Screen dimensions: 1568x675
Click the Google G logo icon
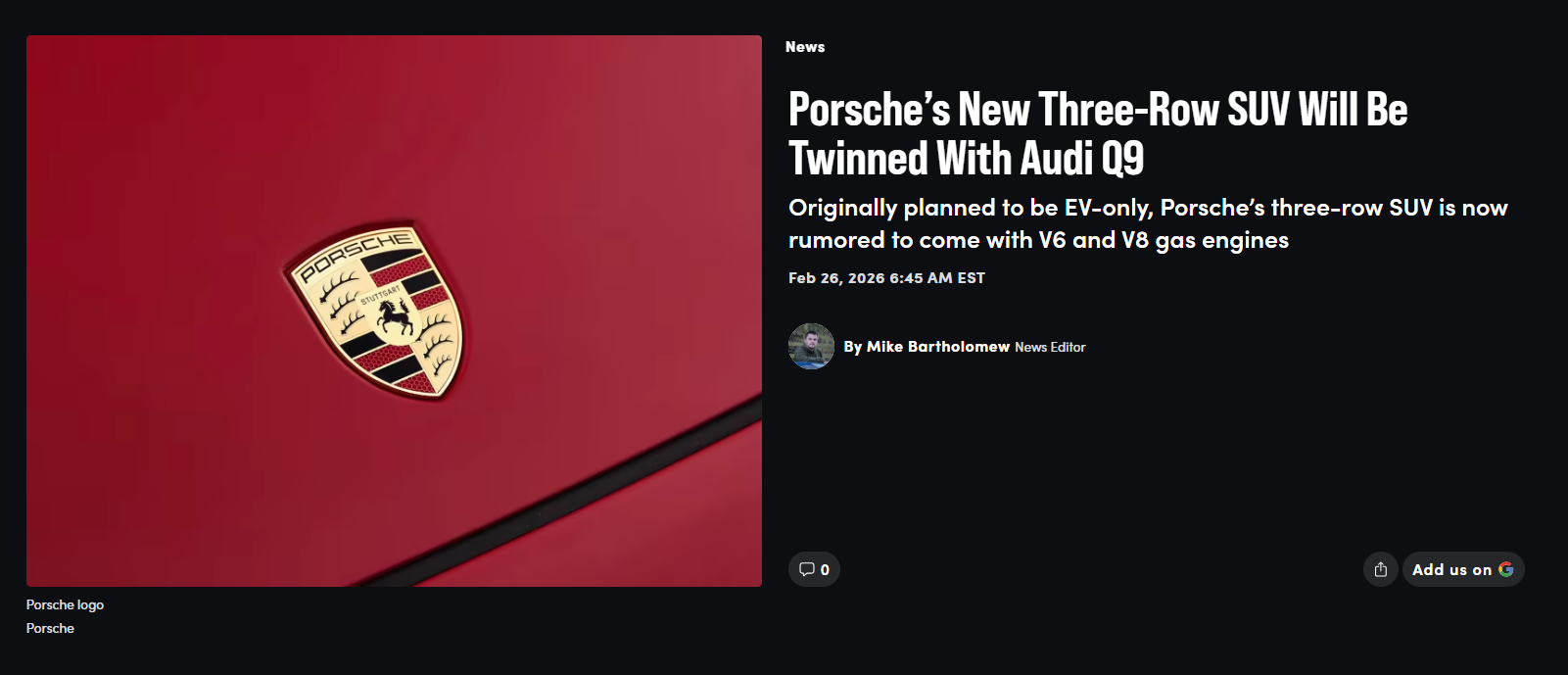[x=1506, y=569]
